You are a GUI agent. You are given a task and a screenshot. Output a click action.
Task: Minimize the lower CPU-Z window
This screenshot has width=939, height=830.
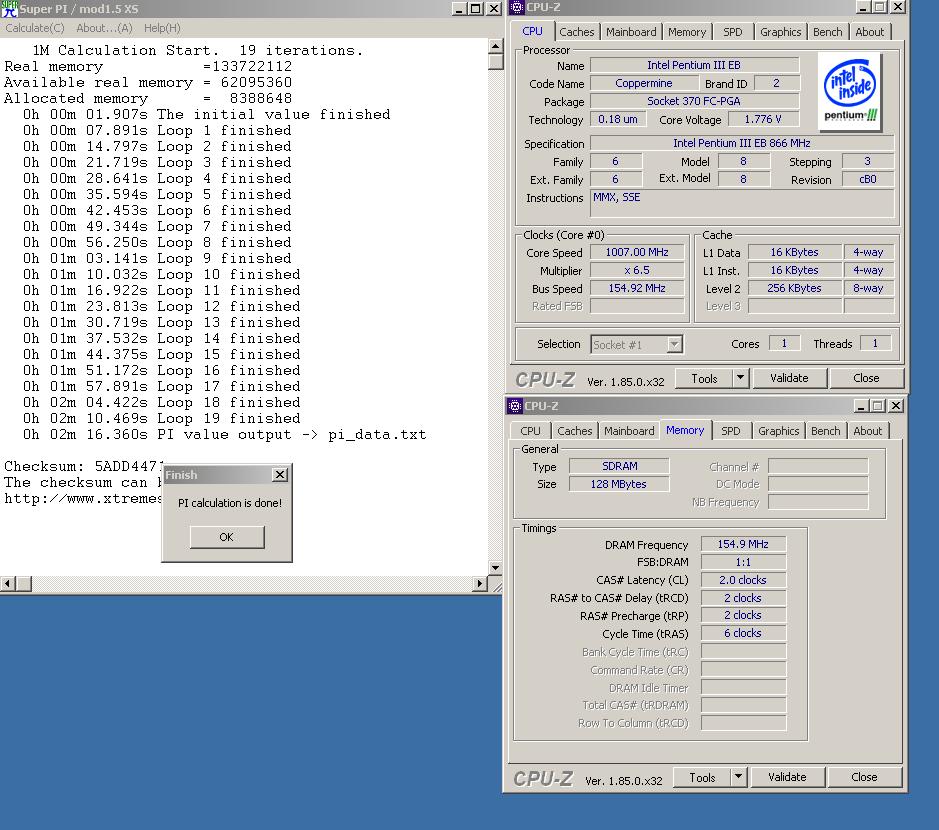pyautogui.click(x=861, y=406)
